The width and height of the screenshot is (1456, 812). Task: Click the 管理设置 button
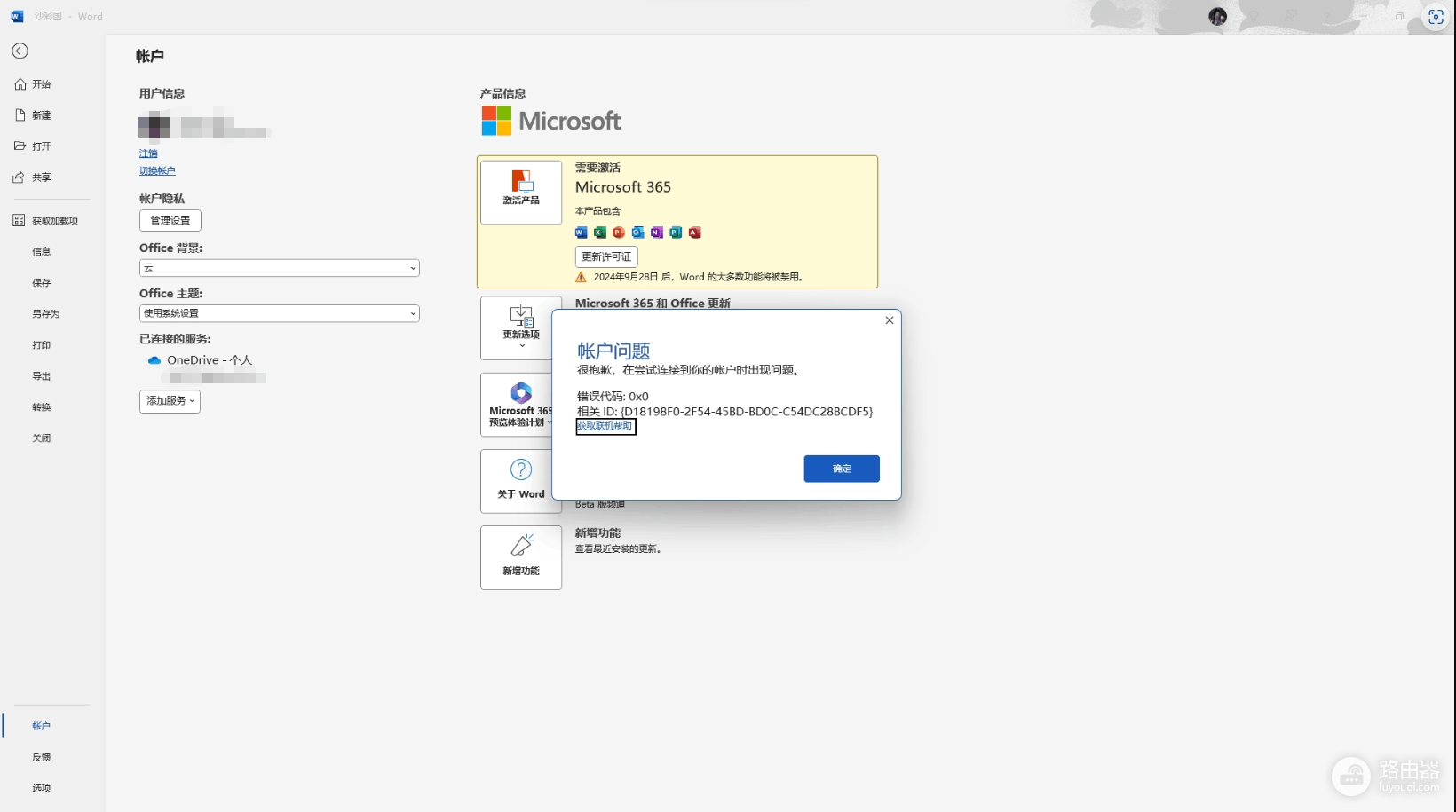[x=170, y=220]
